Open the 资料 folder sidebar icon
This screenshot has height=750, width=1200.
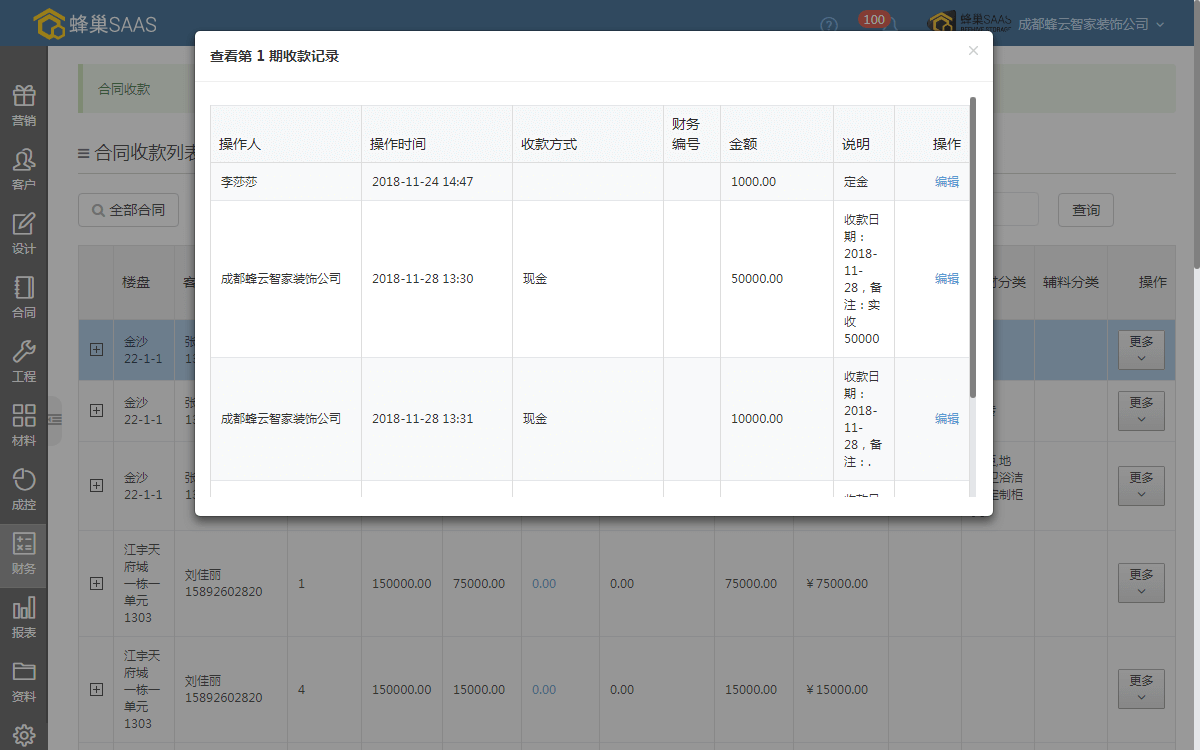coord(24,681)
